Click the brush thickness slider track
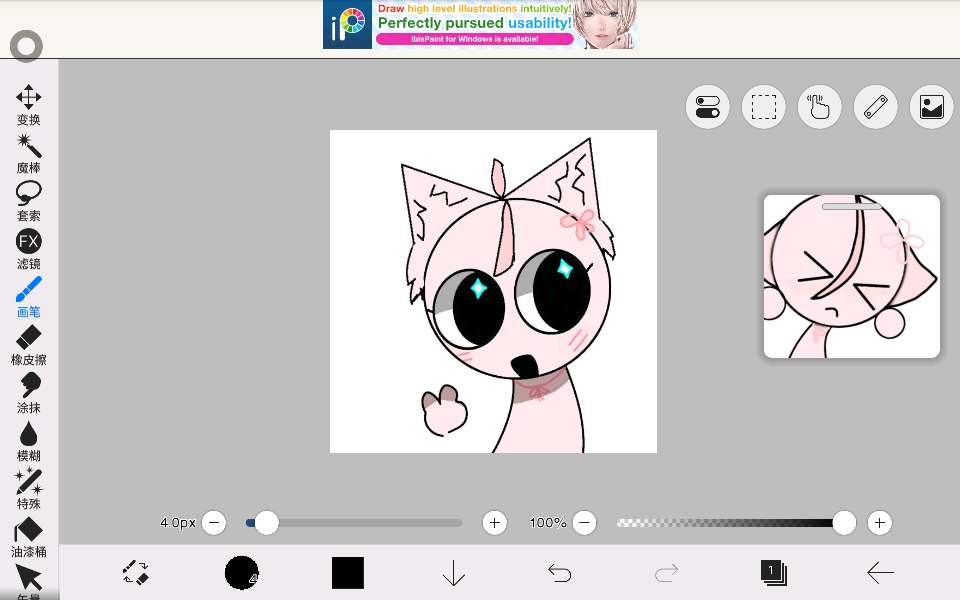The image size is (960, 600). [x=354, y=523]
